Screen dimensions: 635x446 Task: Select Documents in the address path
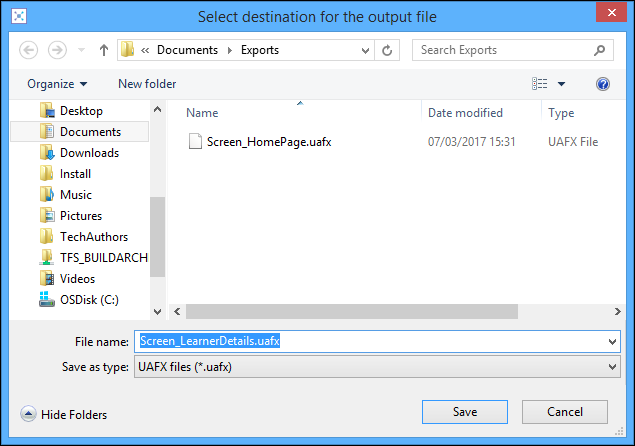click(x=187, y=50)
